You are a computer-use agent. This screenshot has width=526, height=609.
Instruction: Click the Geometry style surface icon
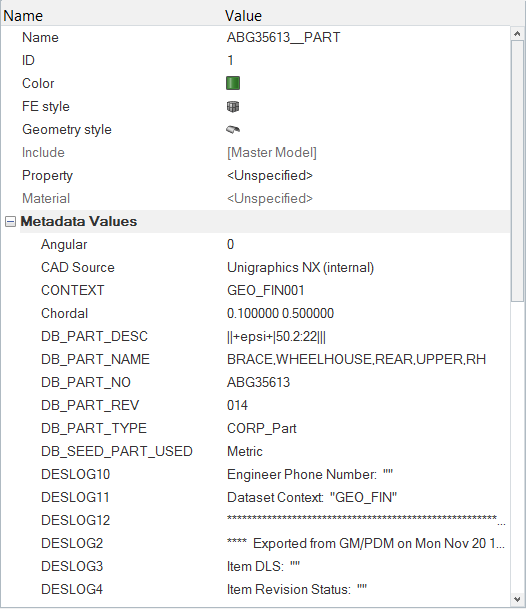(233, 129)
